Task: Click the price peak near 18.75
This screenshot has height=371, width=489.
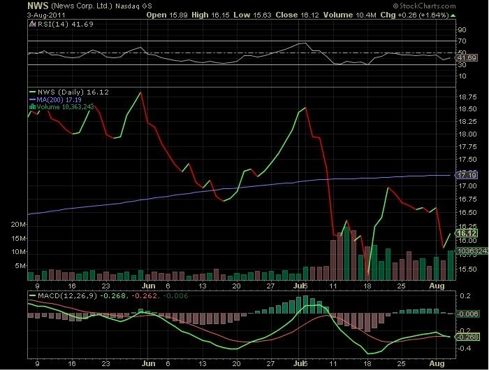Action: 141,93
